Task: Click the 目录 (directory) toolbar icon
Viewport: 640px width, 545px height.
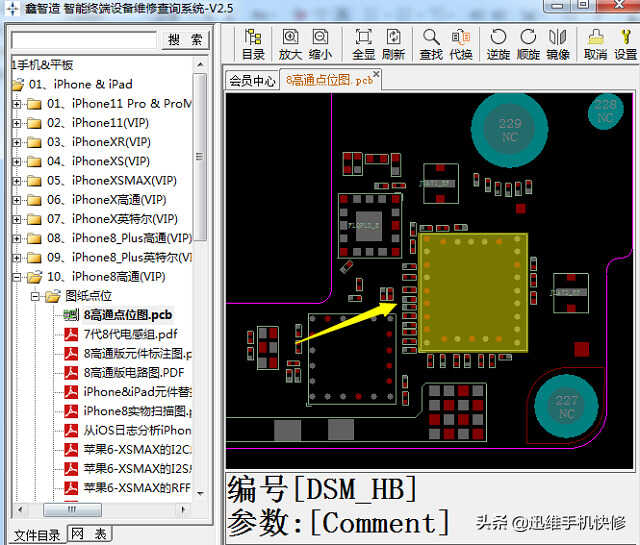Action: tap(253, 44)
